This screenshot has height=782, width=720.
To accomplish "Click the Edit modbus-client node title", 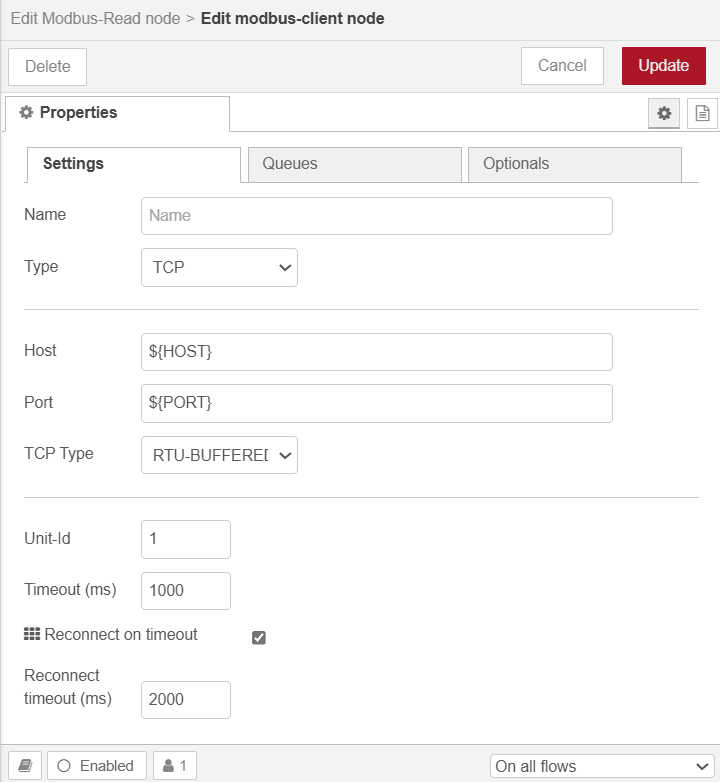I will 293,18.
